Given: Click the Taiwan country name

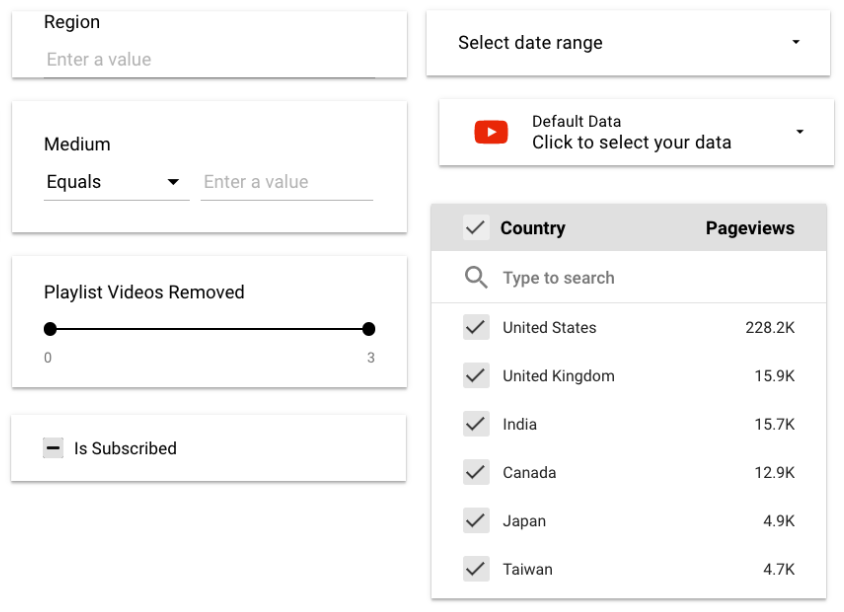Looking at the screenshot, I should click(x=528, y=569).
